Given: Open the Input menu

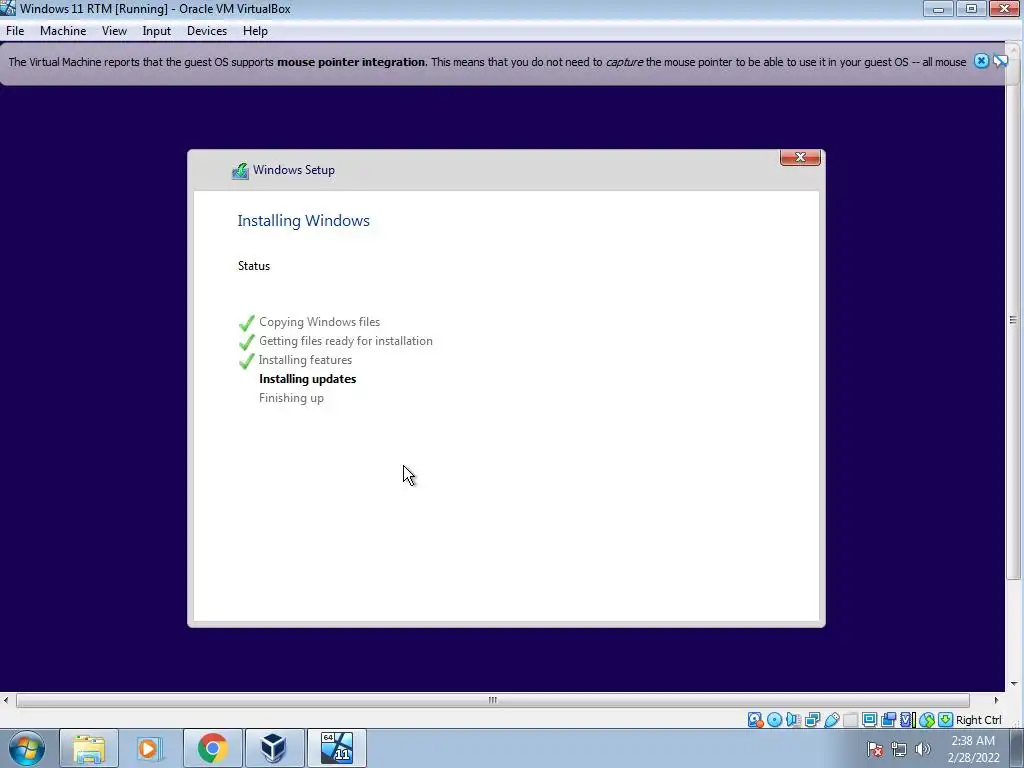Looking at the screenshot, I should click(157, 31).
